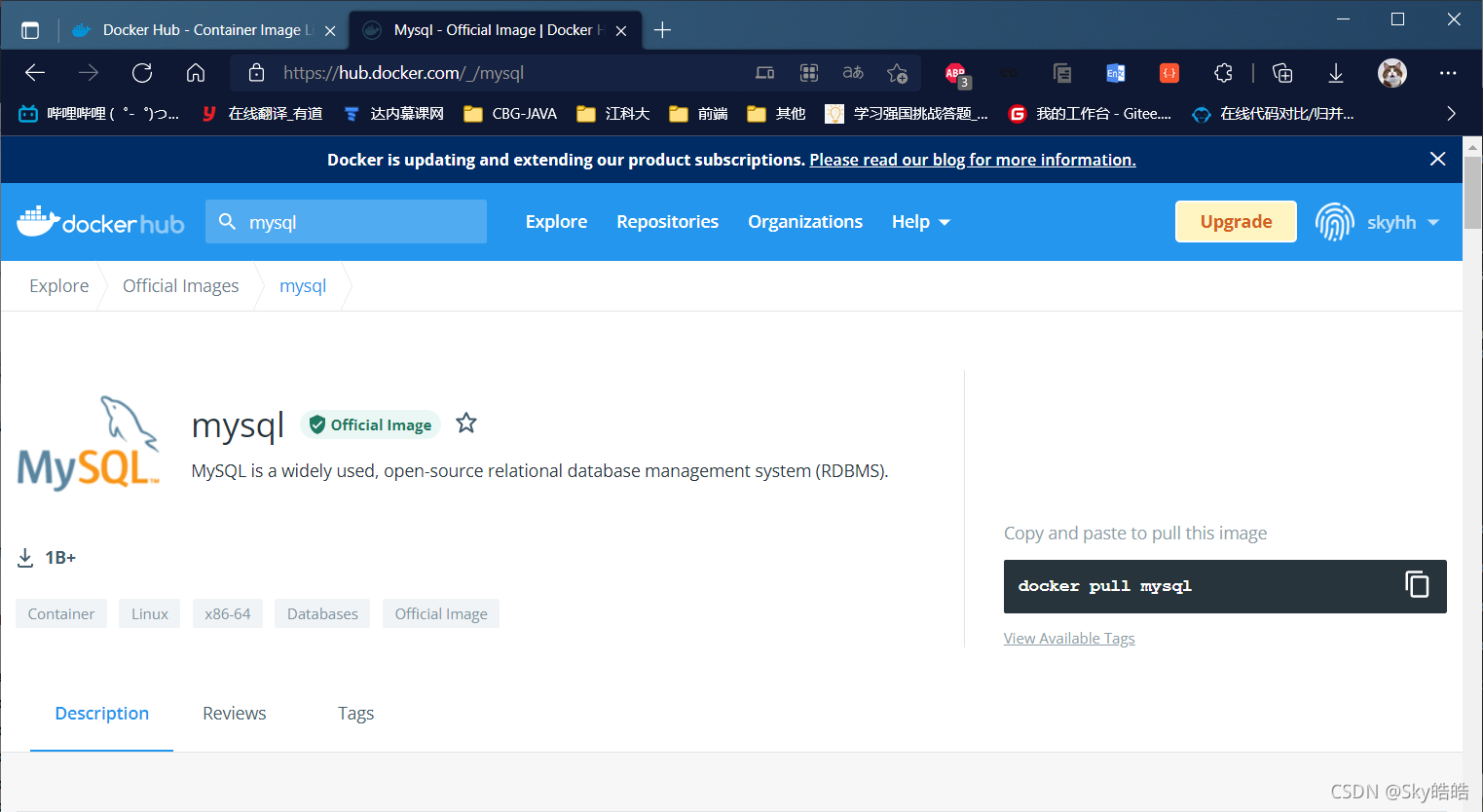1483x812 pixels.
Task: Expand the Help dropdown menu
Action: point(920,222)
